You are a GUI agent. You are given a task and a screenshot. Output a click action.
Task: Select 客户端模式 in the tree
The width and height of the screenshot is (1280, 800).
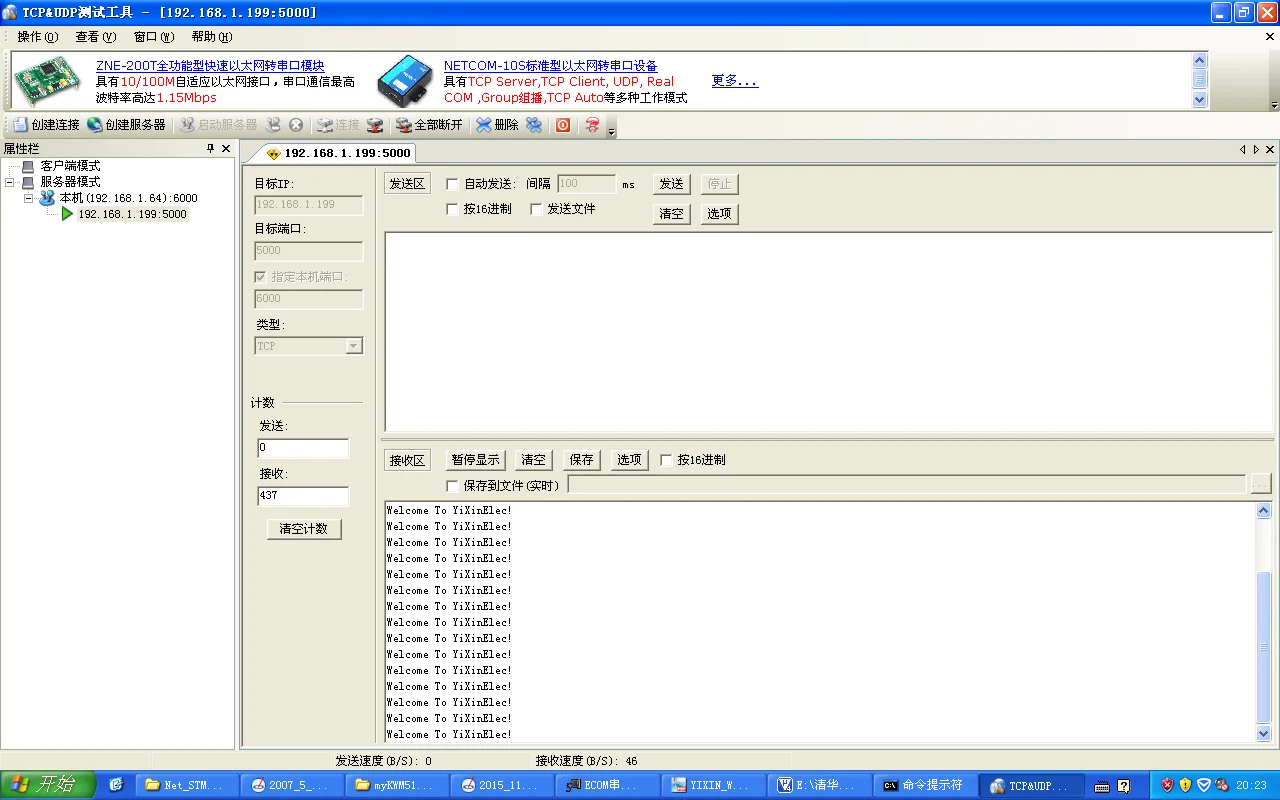70,166
